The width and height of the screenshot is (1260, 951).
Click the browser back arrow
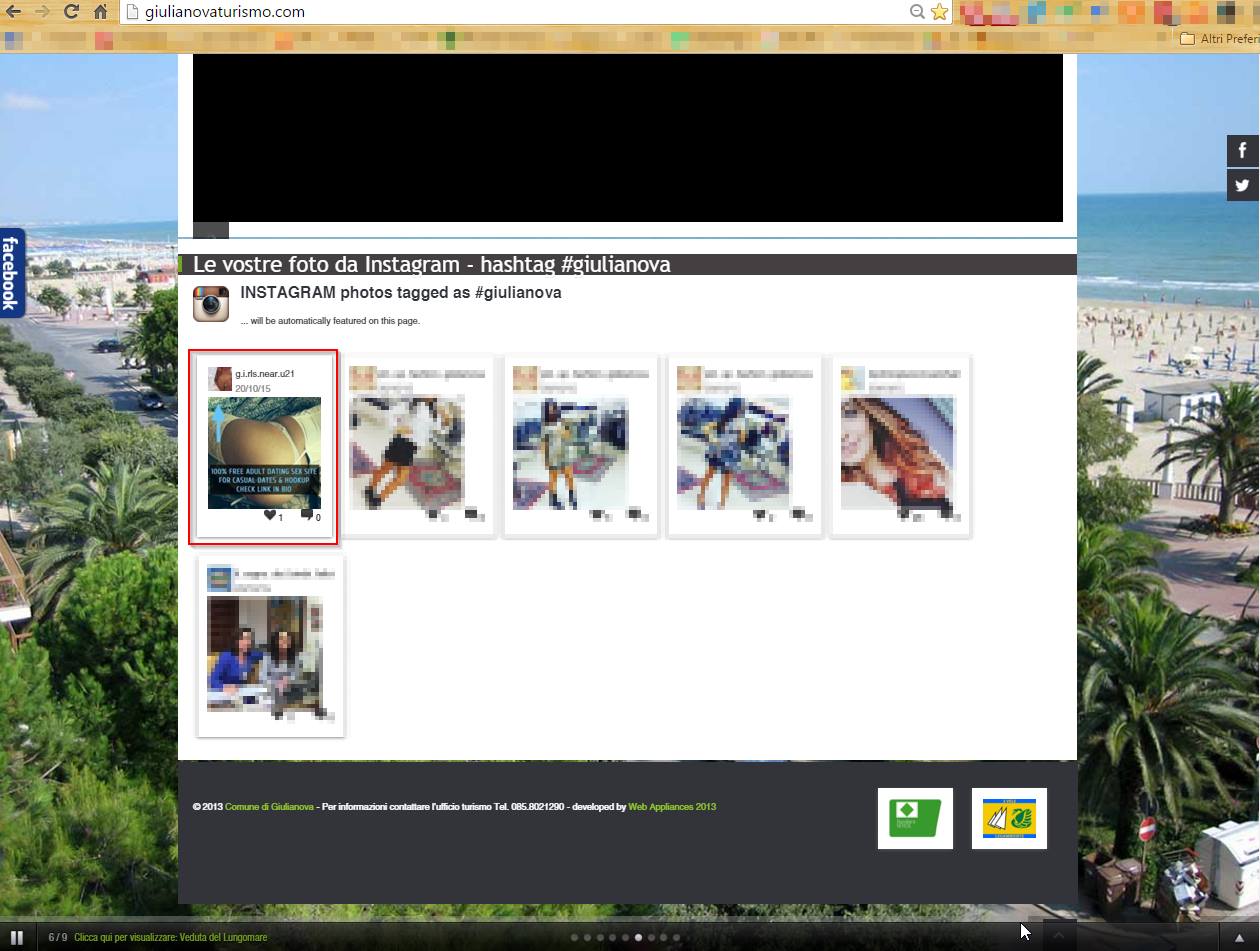tap(15, 12)
